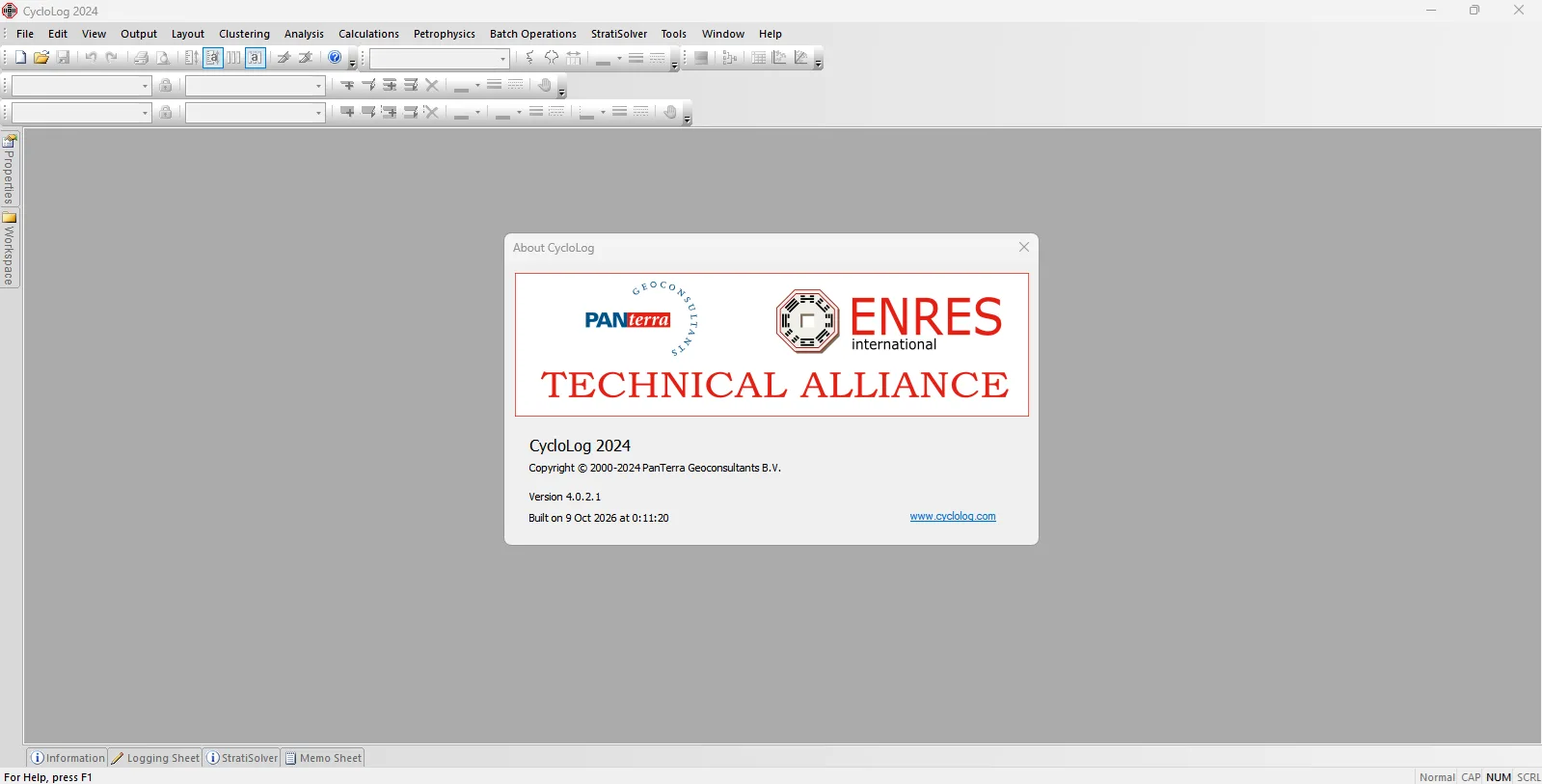Viewport: 1542px width, 784px height.
Task: Open Help with the blue question mark icon
Action: 335,58
